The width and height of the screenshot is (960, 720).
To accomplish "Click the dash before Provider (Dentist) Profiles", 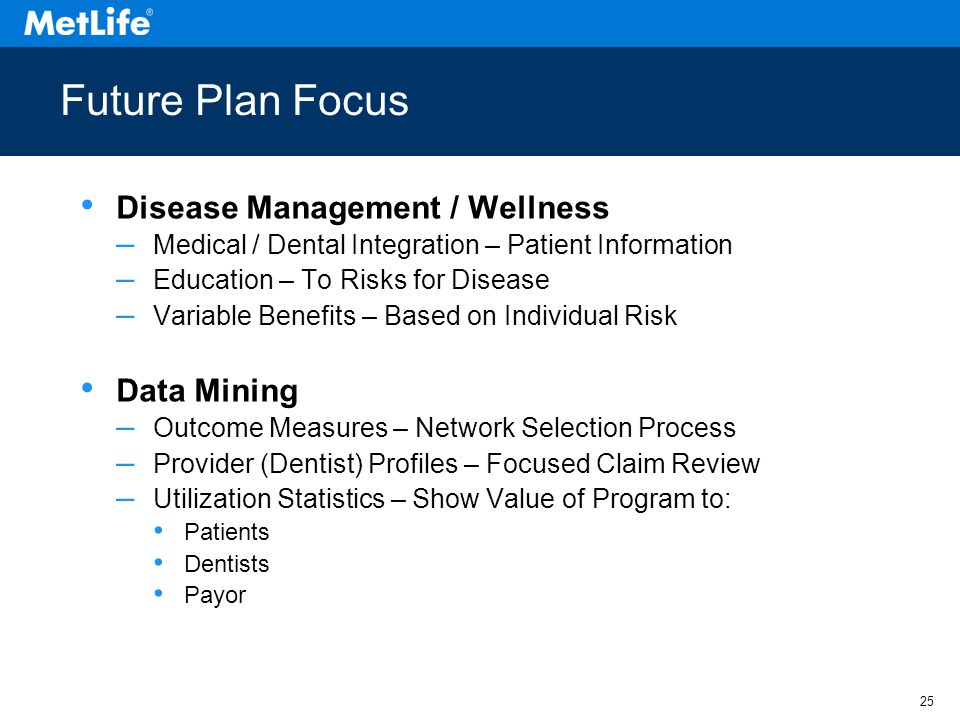I will coord(125,465).
